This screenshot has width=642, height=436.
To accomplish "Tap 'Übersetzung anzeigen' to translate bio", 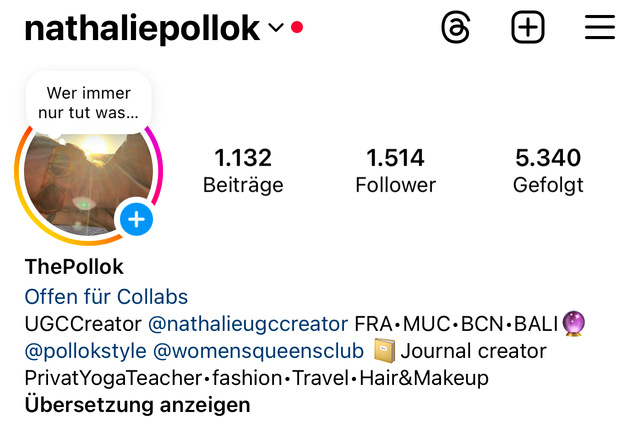I will pos(138,405).
